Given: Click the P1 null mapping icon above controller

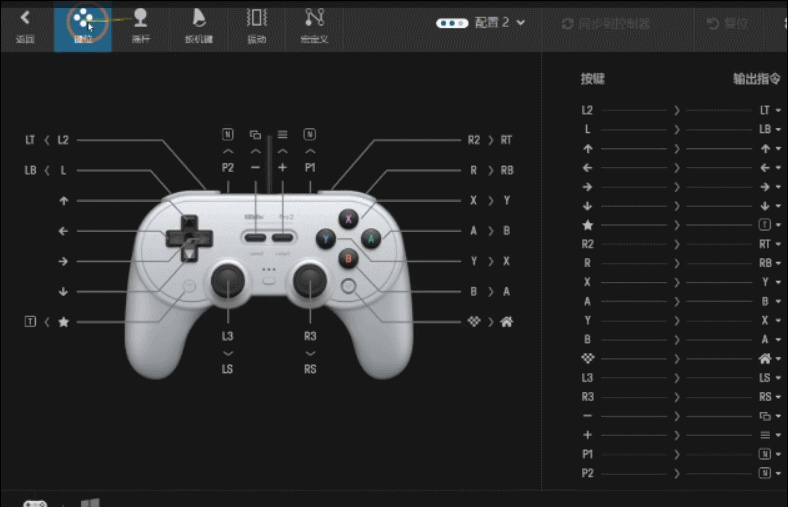Looking at the screenshot, I should coord(310,134).
